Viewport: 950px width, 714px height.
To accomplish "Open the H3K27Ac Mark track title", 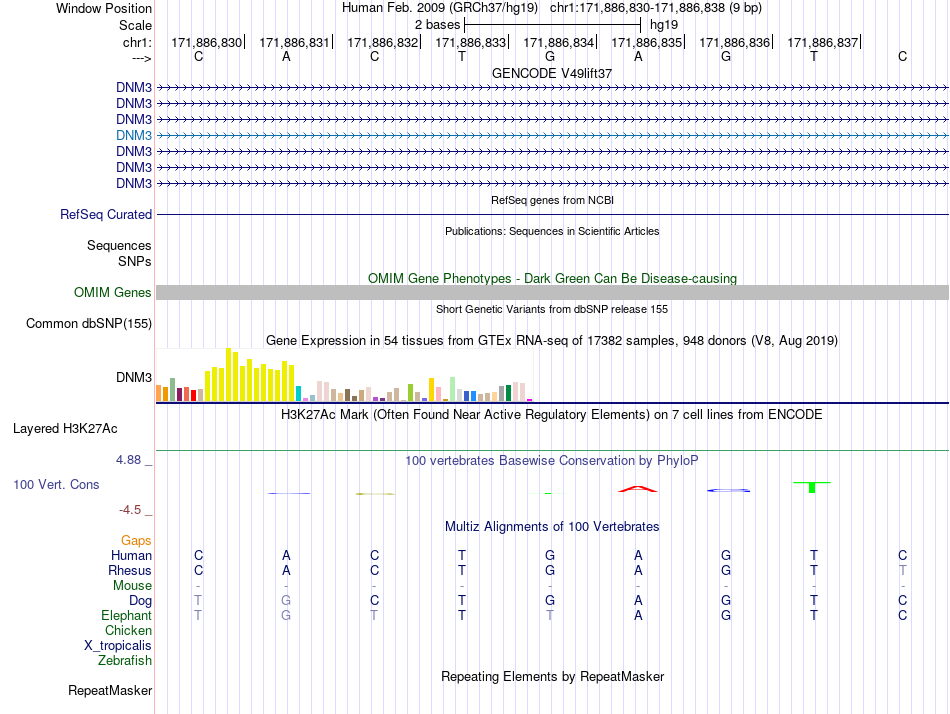I will point(552,415).
